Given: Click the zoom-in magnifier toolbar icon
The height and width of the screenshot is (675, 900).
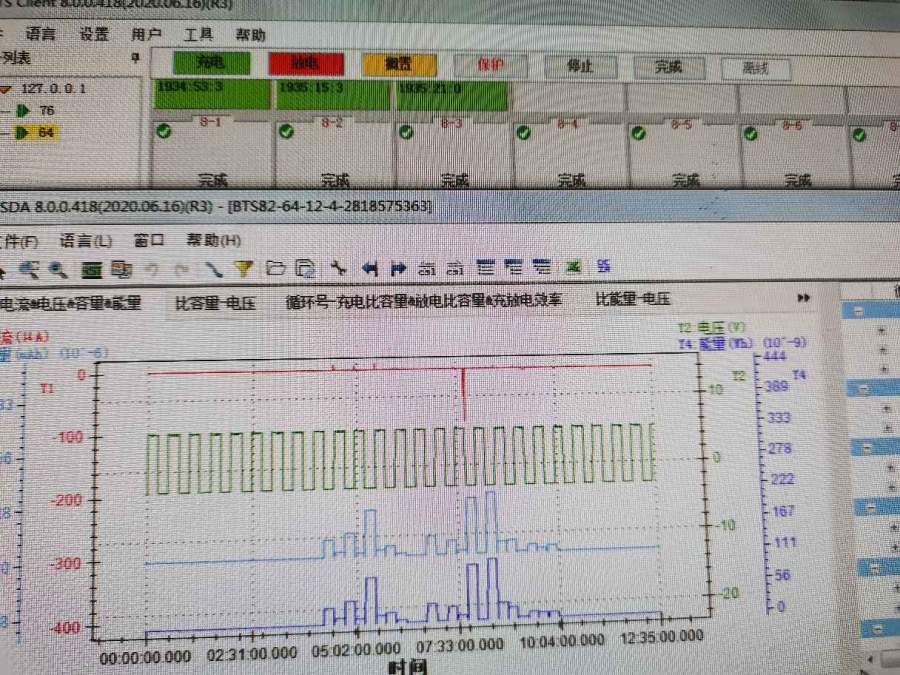Looking at the screenshot, I should (29, 268).
